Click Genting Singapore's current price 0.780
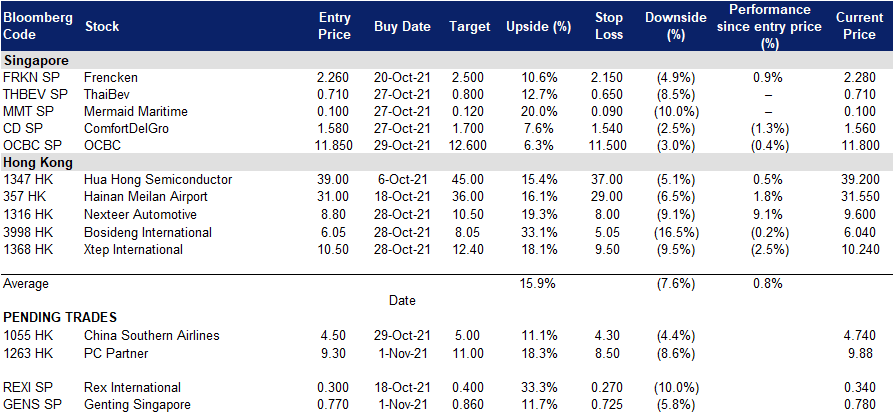893x413 pixels. [x=859, y=405]
